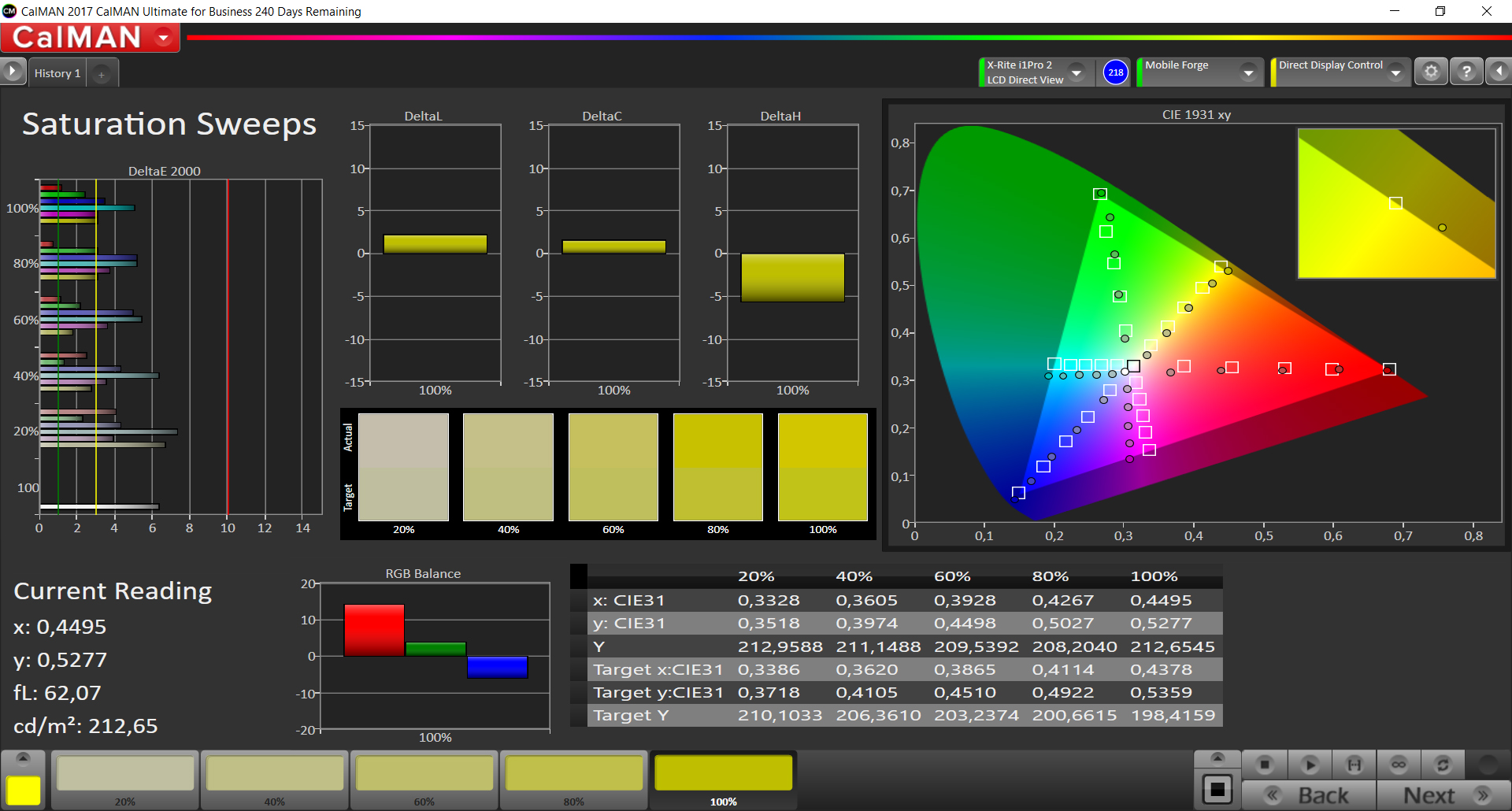Viewport: 1512px width, 811px height.
Task: Click the Back button
Action: (1309, 795)
